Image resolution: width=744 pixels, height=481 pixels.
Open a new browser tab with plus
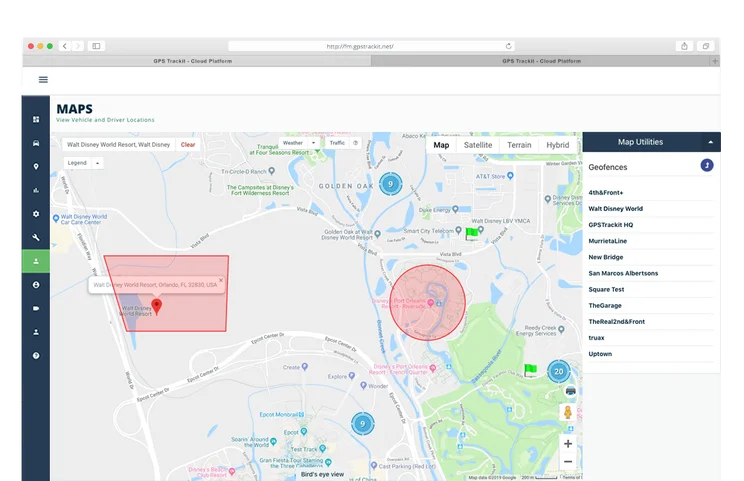tap(715, 61)
